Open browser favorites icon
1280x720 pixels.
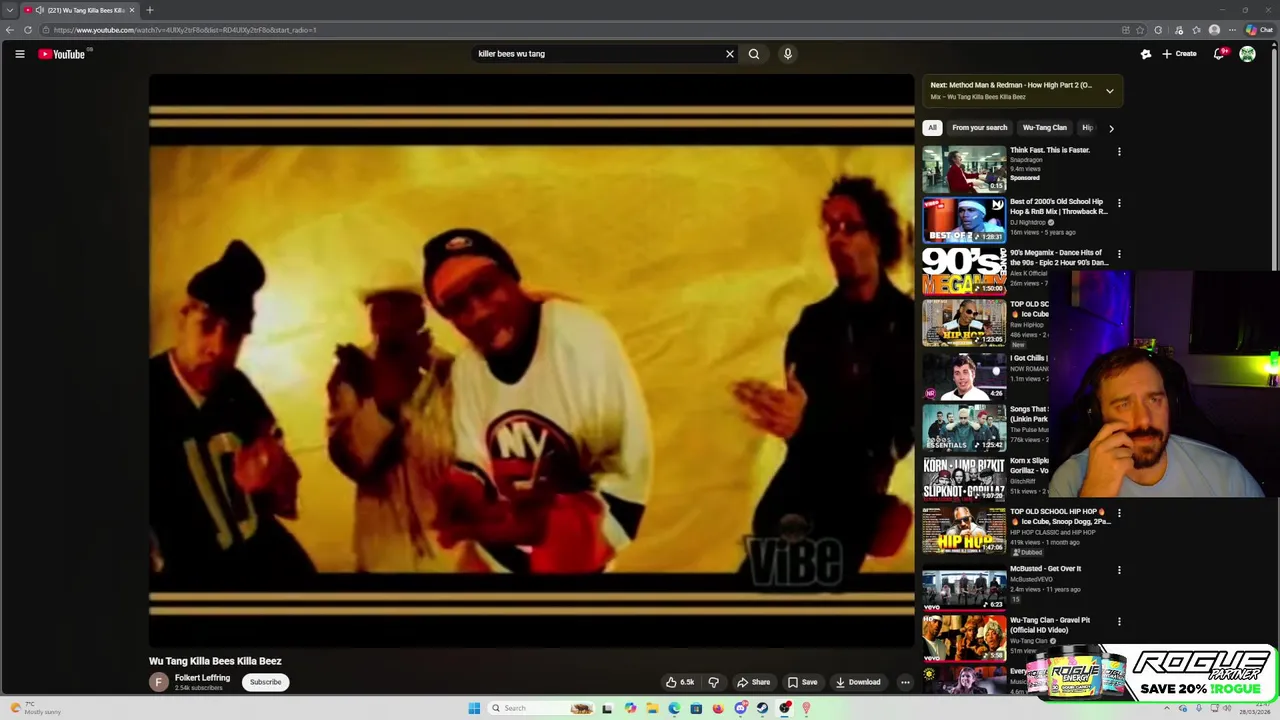1196,30
